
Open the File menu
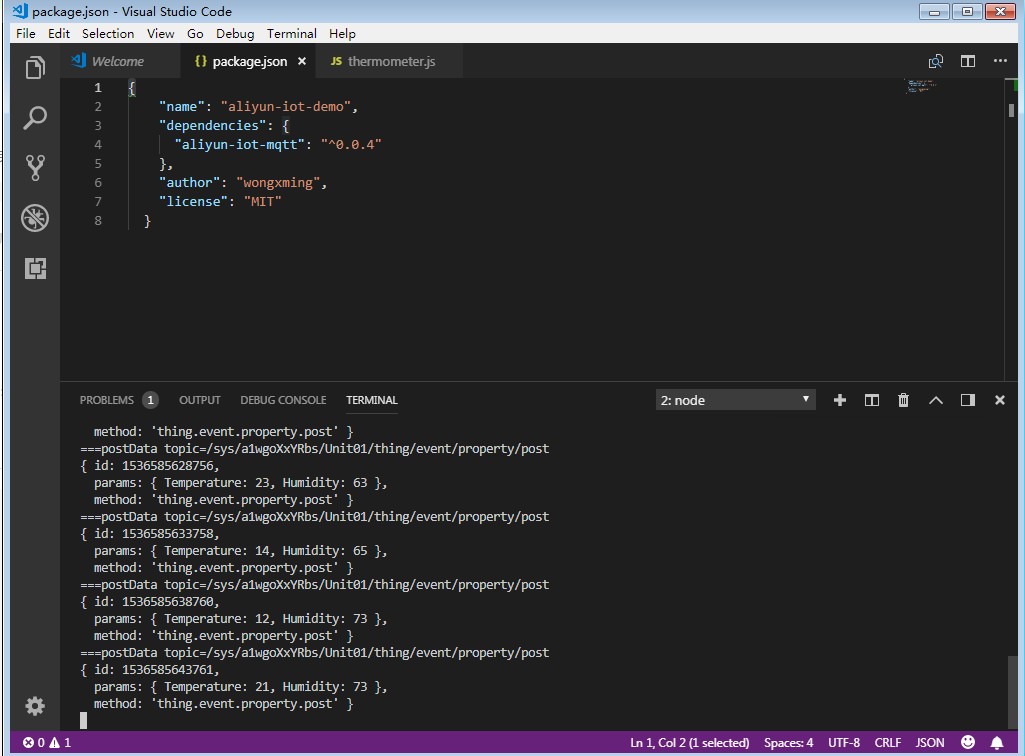[25, 33]
